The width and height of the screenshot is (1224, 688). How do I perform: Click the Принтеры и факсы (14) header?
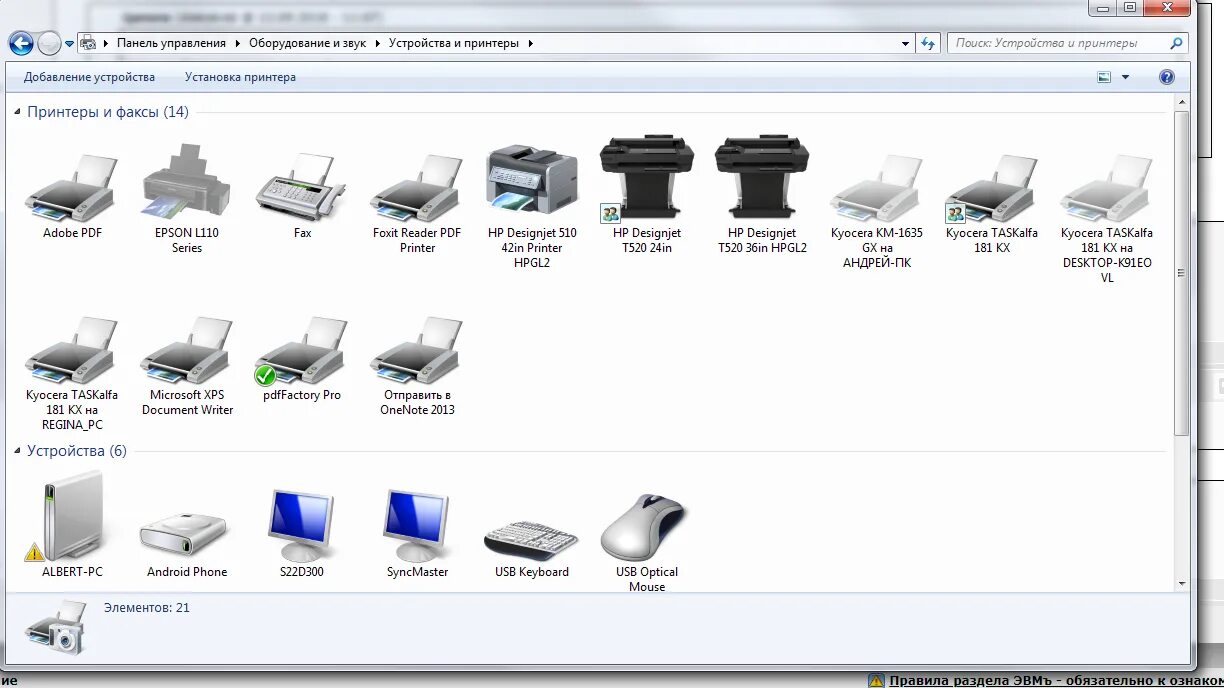(108, 112)
